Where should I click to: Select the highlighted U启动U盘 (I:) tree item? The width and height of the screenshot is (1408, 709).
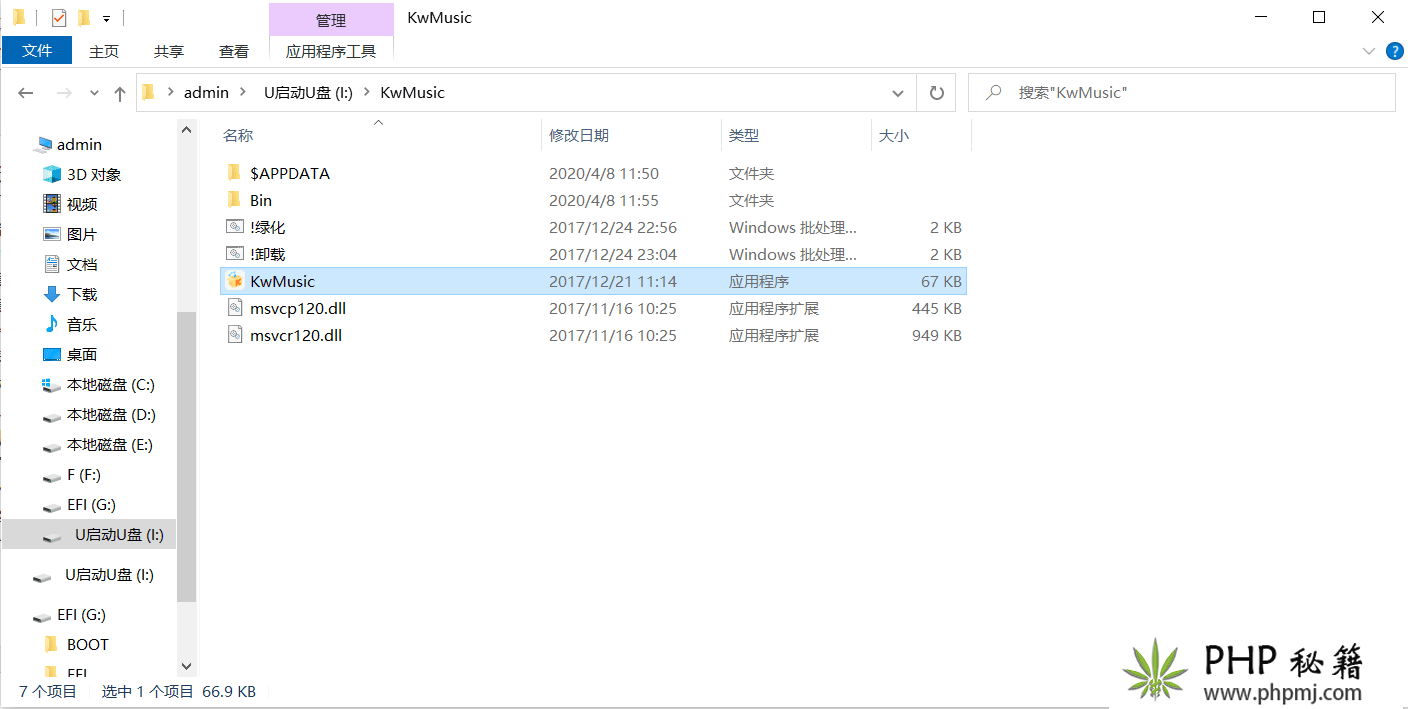pyautogui.click(x=89, y=534)
